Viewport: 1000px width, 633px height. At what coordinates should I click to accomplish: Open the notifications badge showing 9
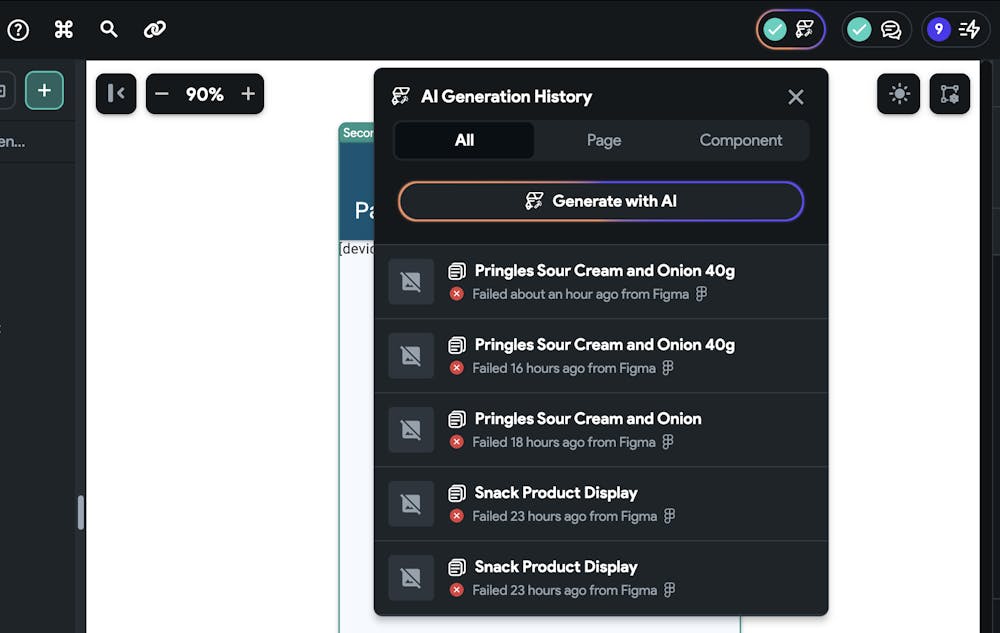pyautogui.click(x=955, y=29)
